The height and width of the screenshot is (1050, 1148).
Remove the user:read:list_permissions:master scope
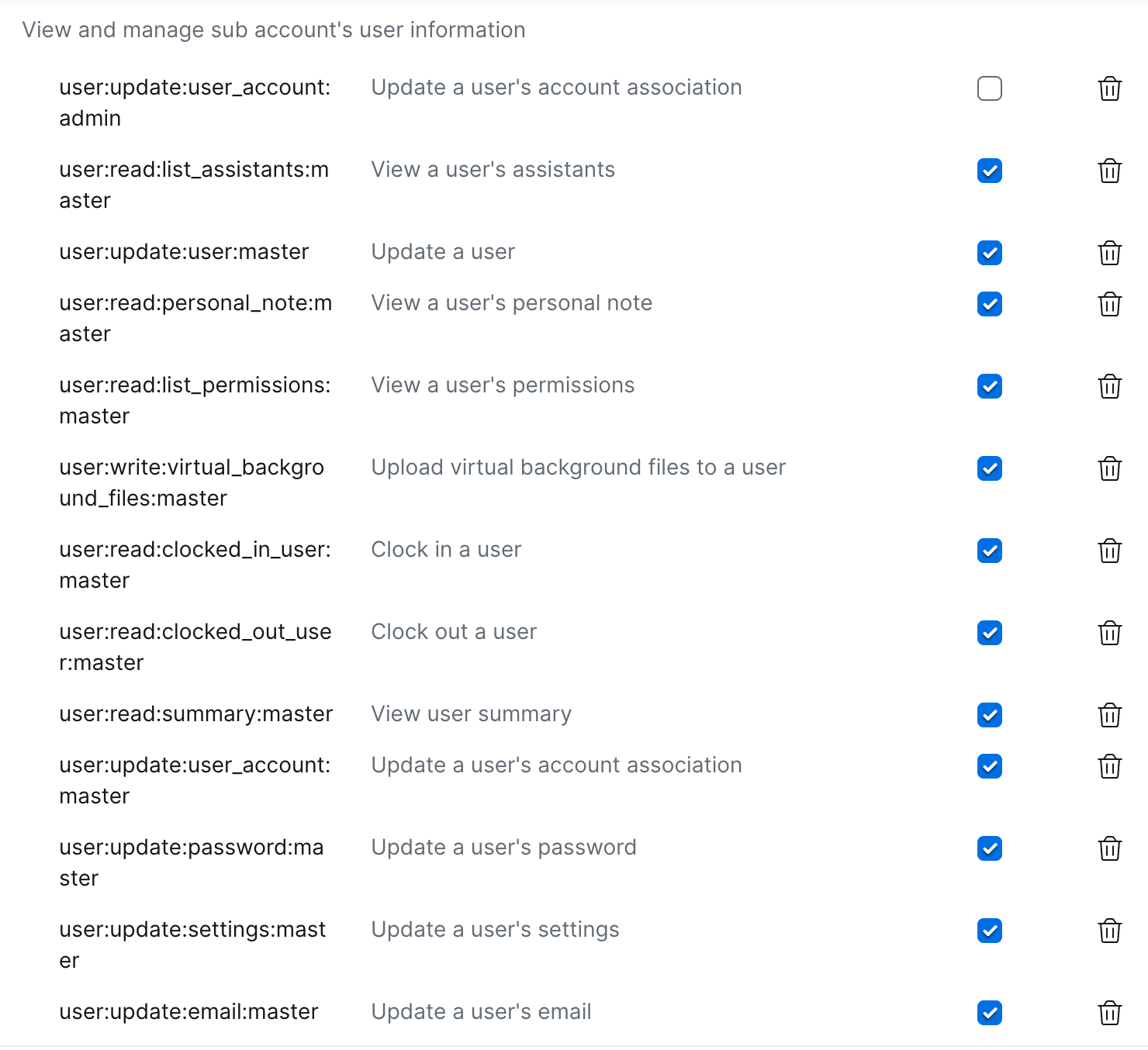pos(1110,386)
